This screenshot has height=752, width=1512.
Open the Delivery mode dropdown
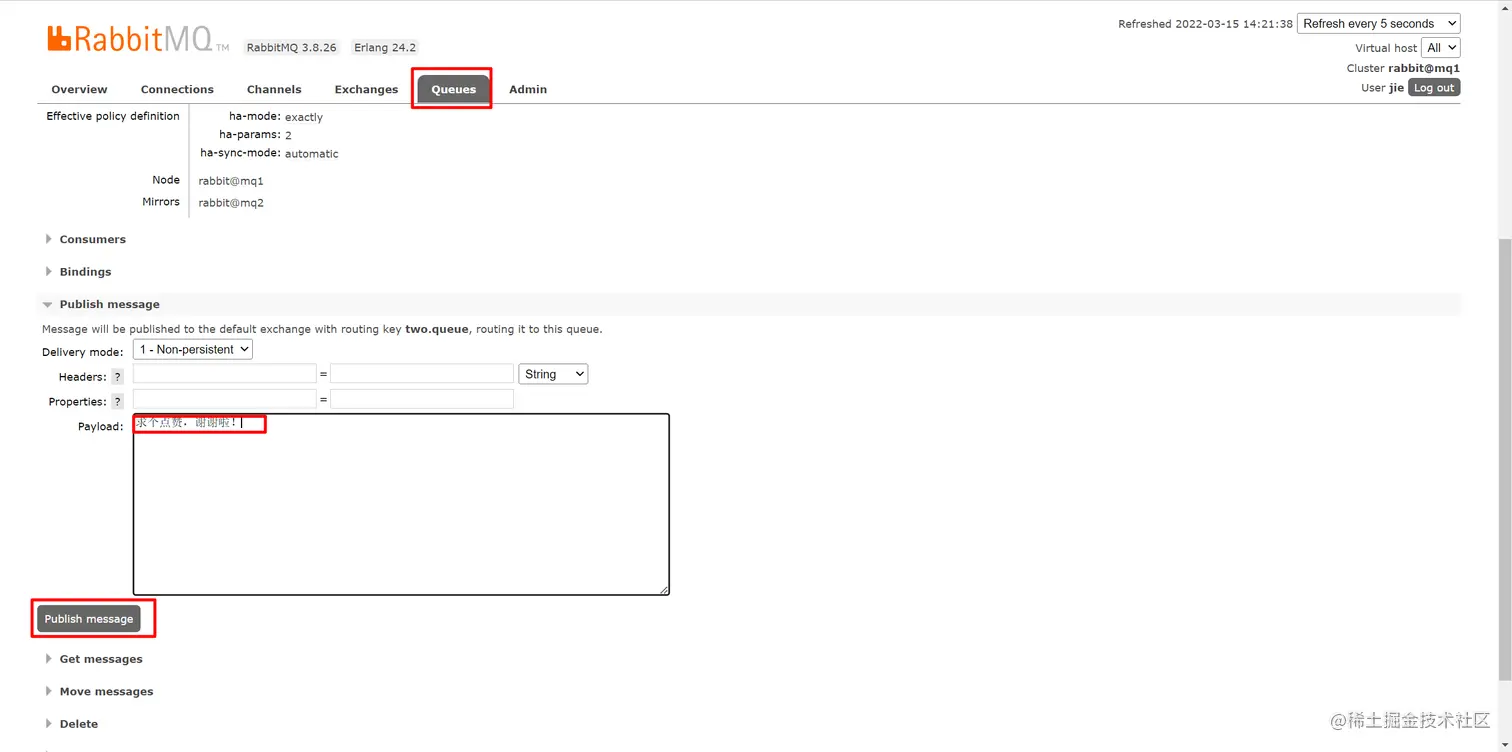coord(193,349)
